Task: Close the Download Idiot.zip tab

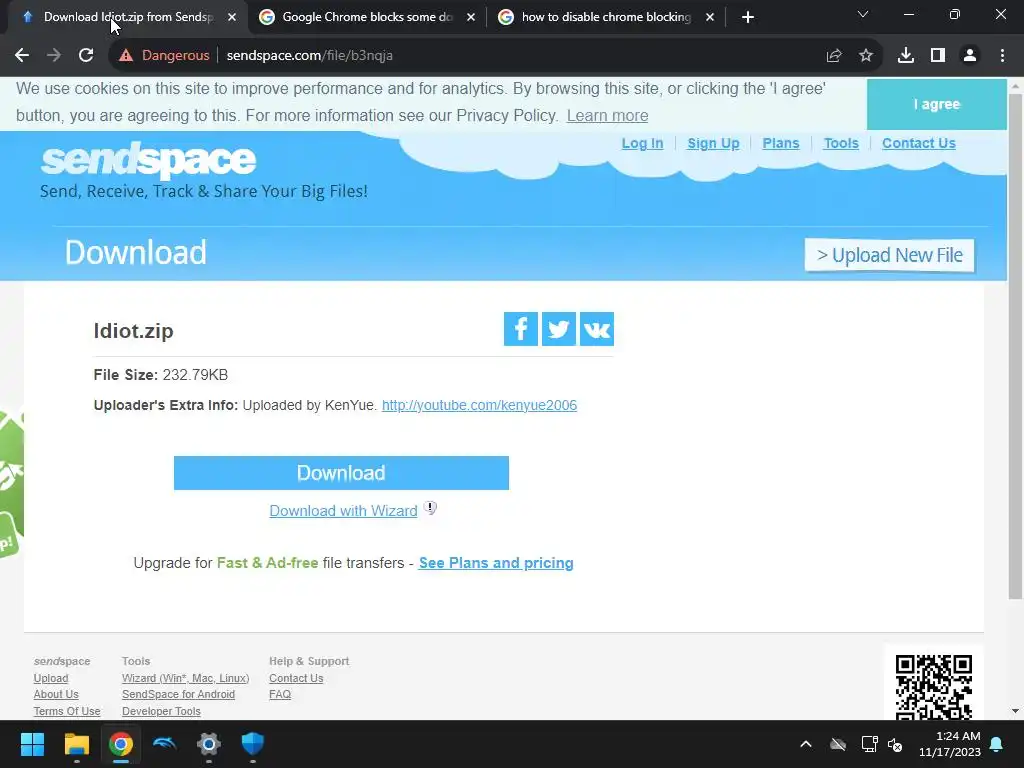Action: (232, 17)
